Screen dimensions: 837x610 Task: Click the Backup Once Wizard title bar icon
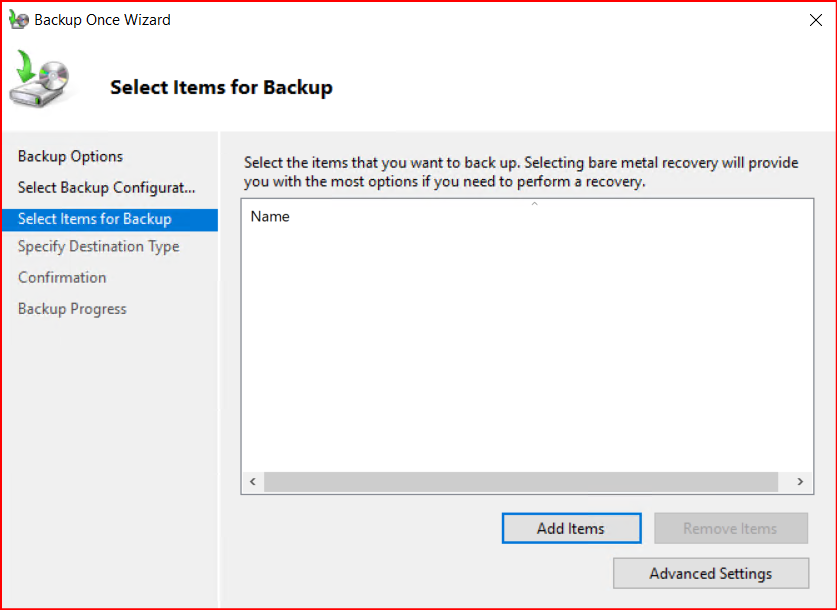(19, 20)
